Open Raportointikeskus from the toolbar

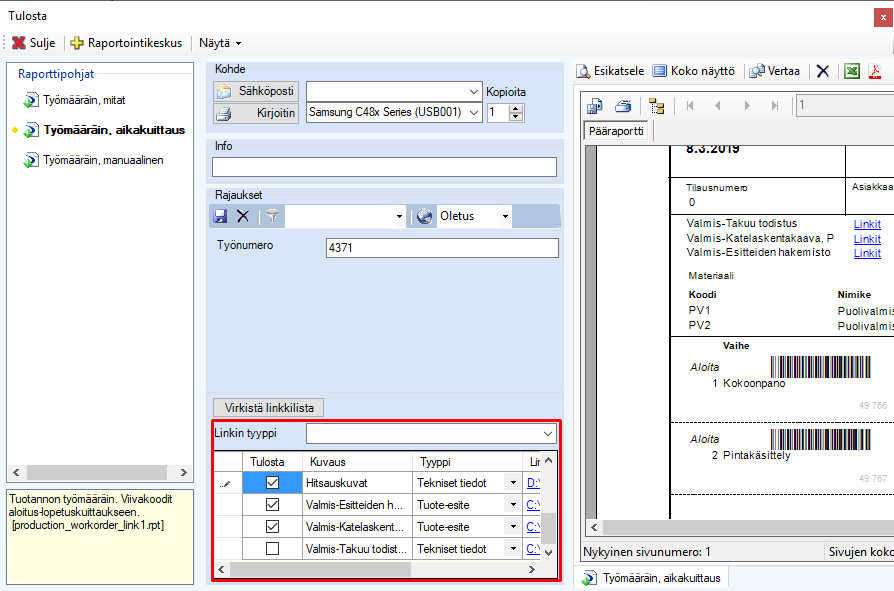pyautogui.click(x=126, y=43)
